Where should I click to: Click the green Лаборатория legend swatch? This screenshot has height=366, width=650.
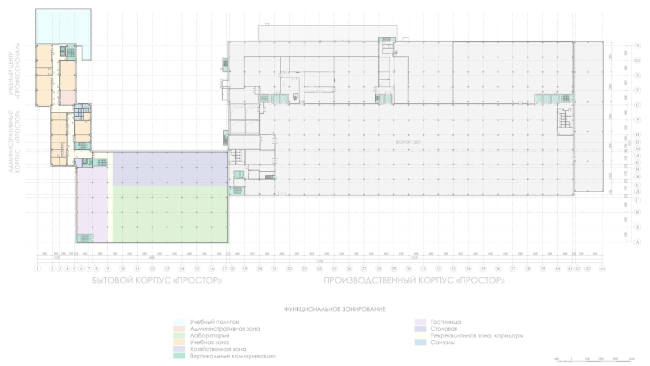(x=179, y=336)
